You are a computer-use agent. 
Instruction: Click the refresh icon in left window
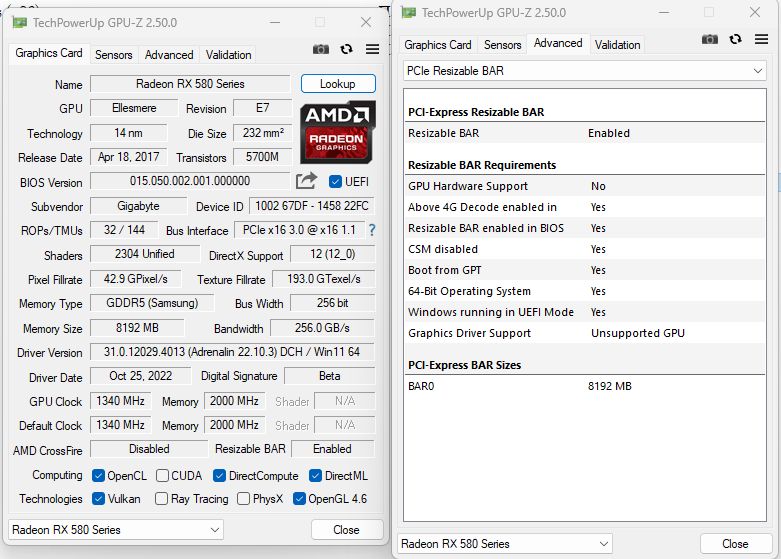(x=347, y=49)
